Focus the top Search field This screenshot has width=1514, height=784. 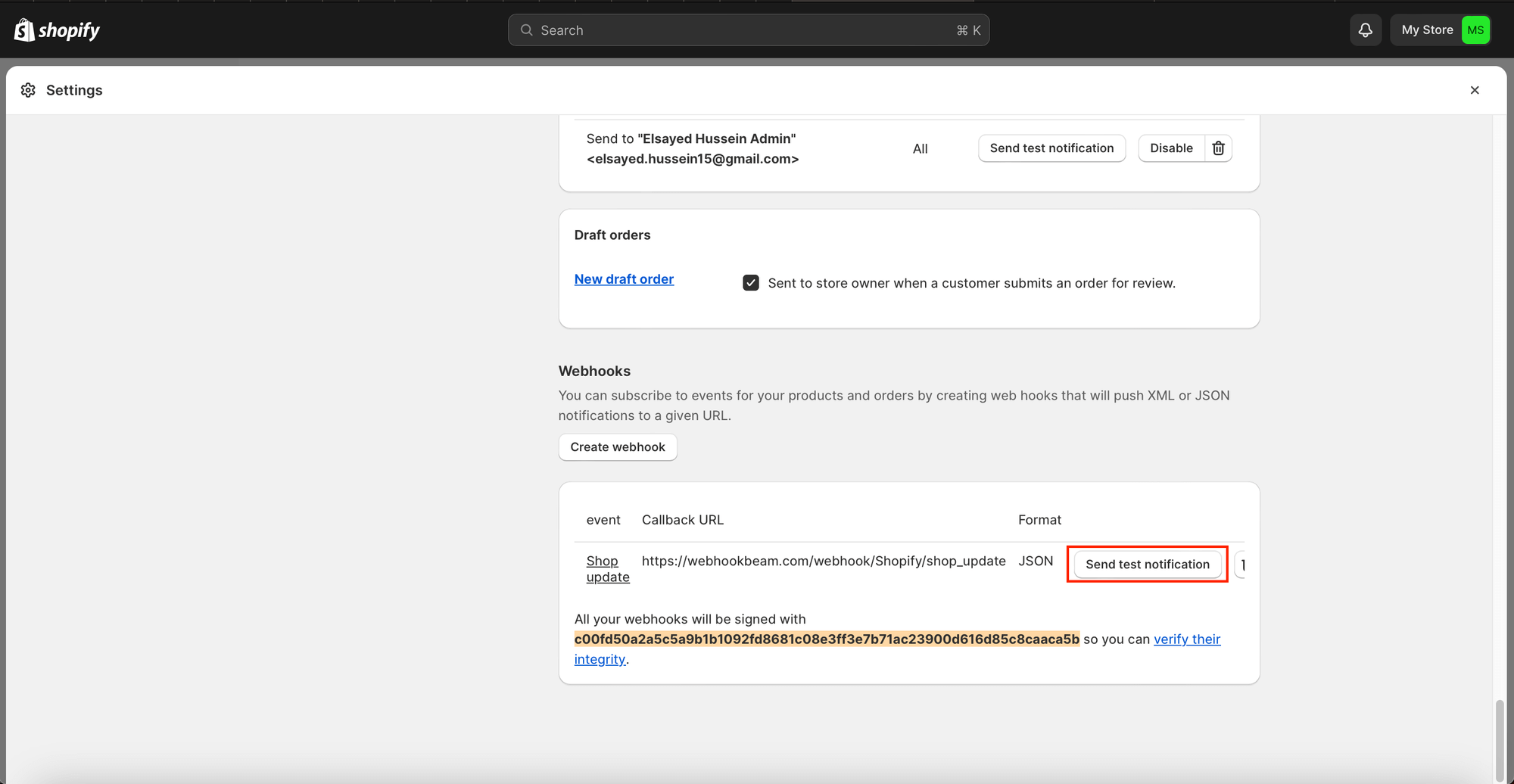pos(748,30)
